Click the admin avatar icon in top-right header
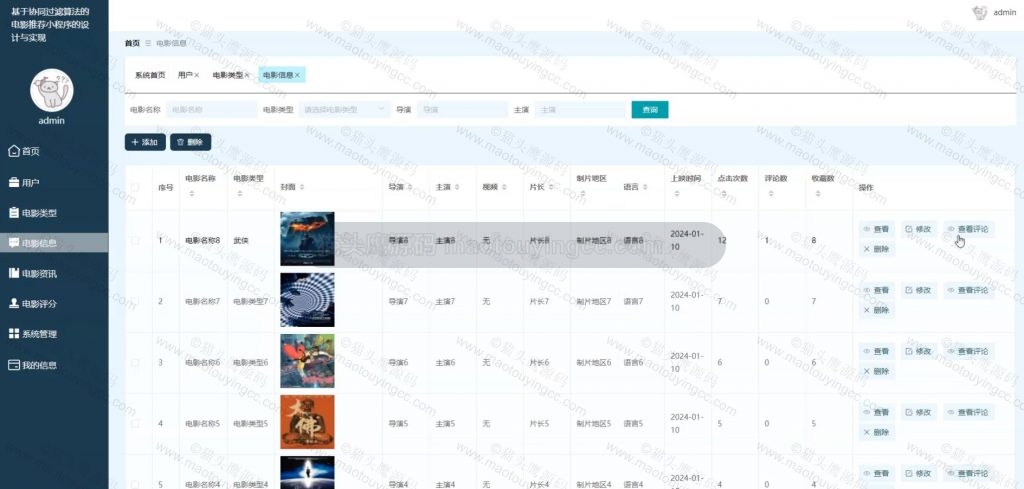1024x489 pixels. pyautogui.click(x=979, y=12)
